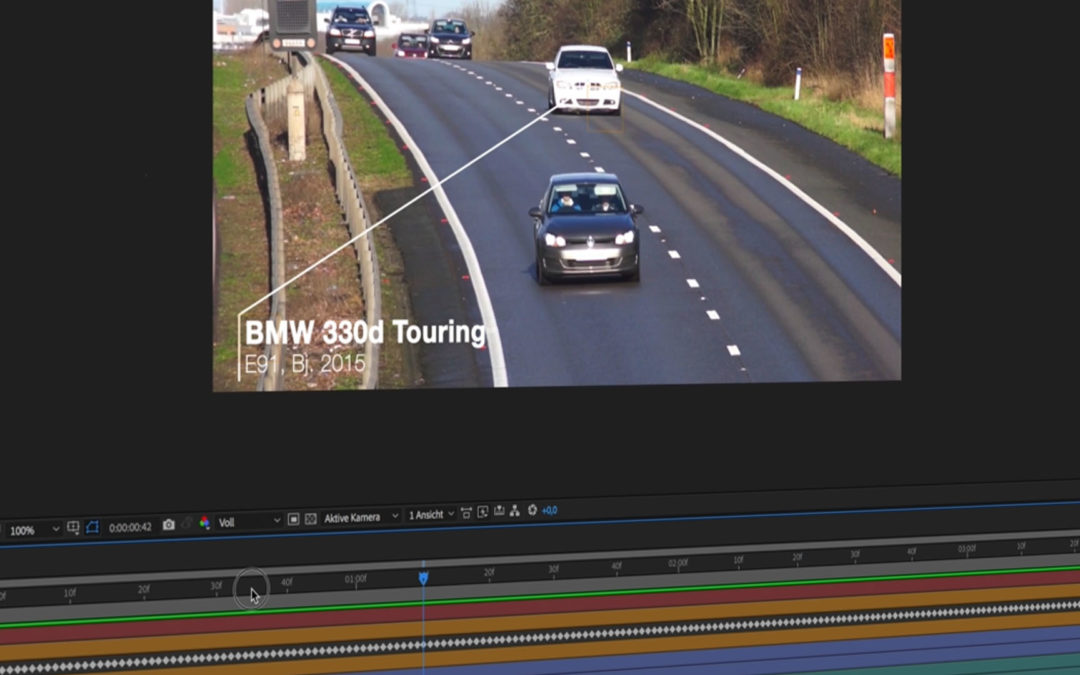Click the dark VW car in the preview
Image resolution: width=1080 pixels, height=675 pixels.
tap(586, 227)
